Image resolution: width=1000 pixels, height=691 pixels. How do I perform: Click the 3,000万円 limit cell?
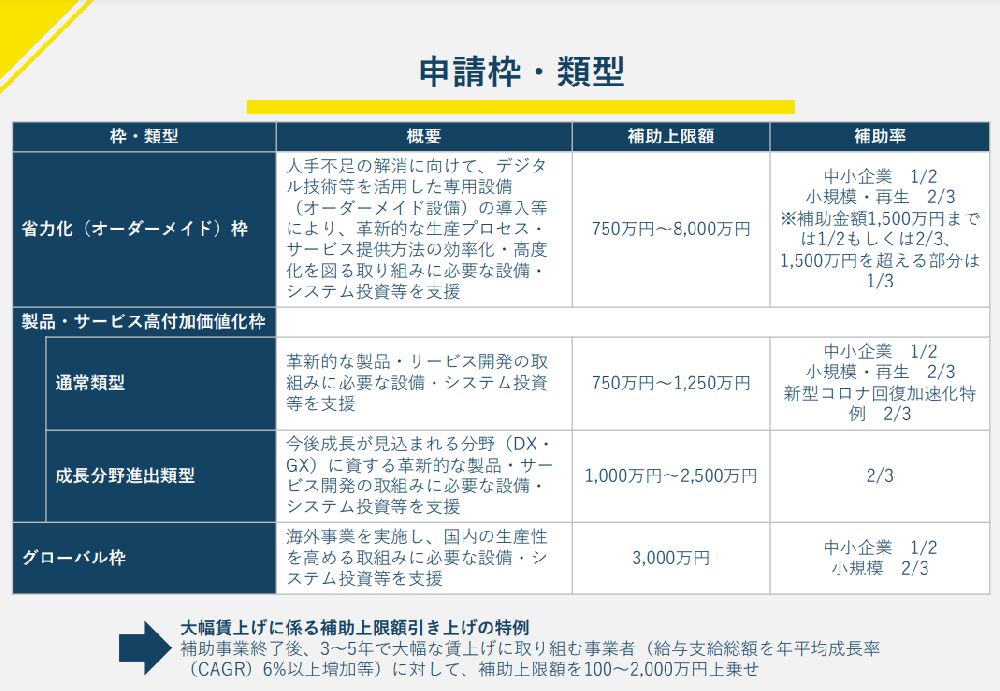click(670, 558)
